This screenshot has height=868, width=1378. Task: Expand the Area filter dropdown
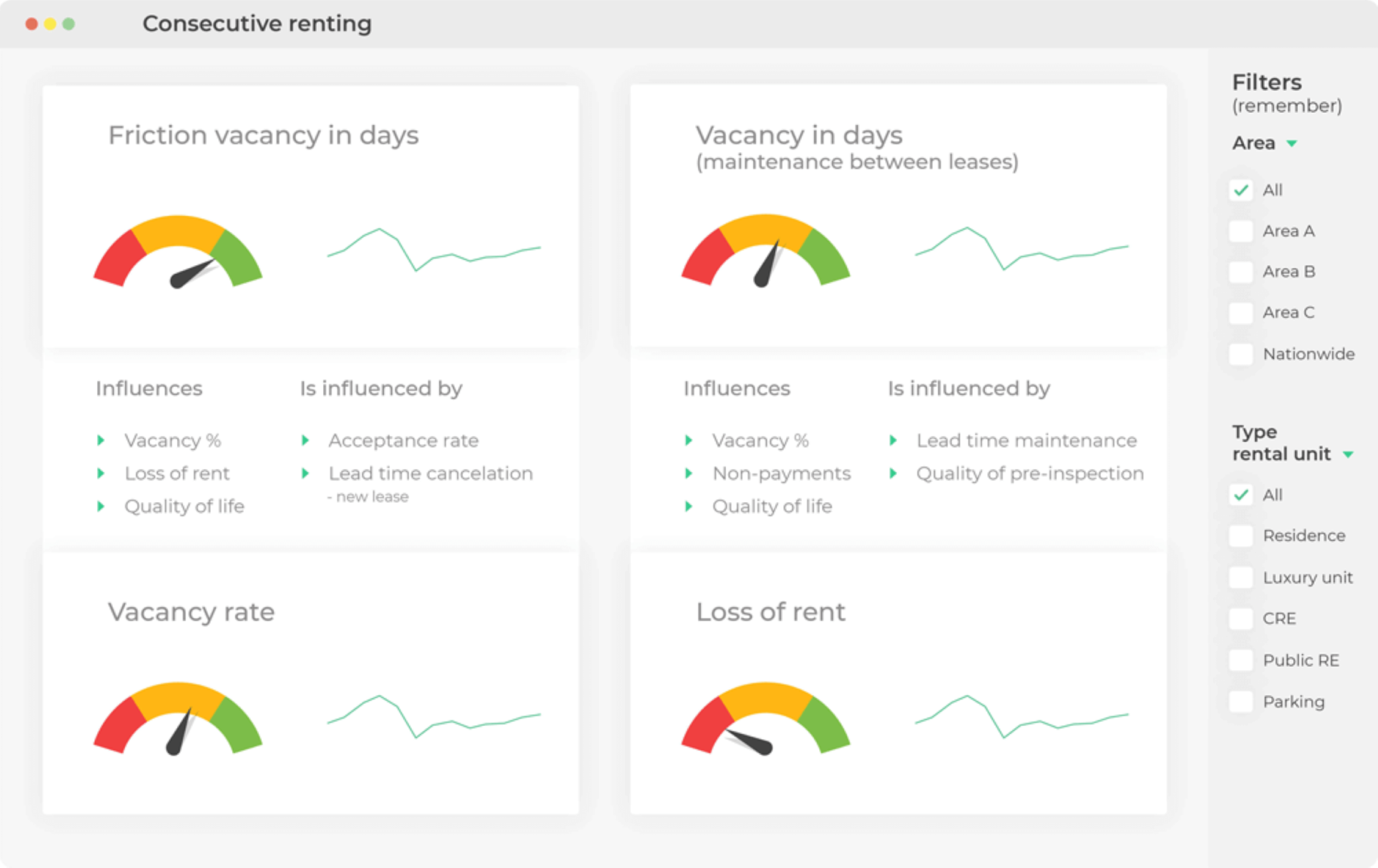(x=1291, y=143)
